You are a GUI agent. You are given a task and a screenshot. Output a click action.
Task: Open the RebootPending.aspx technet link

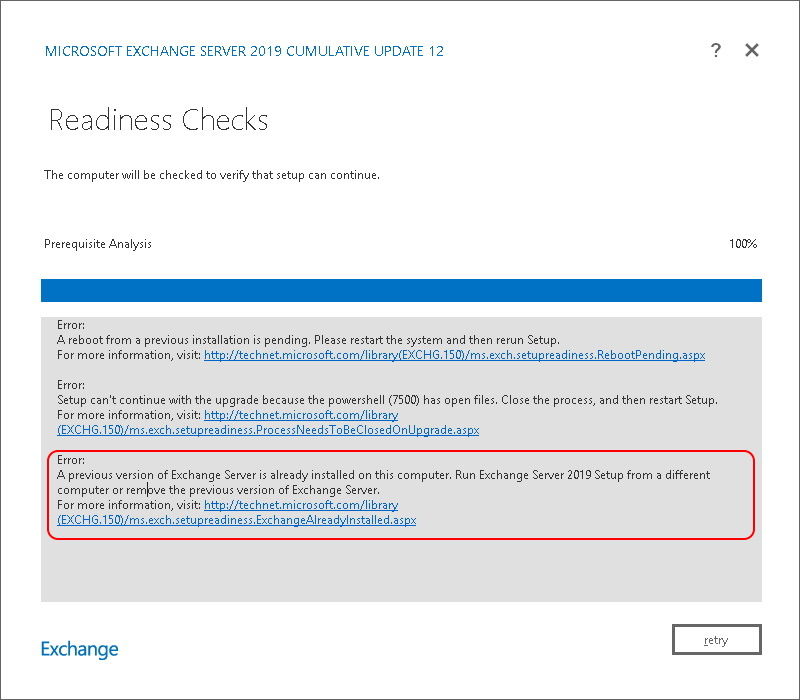(455, 355)
